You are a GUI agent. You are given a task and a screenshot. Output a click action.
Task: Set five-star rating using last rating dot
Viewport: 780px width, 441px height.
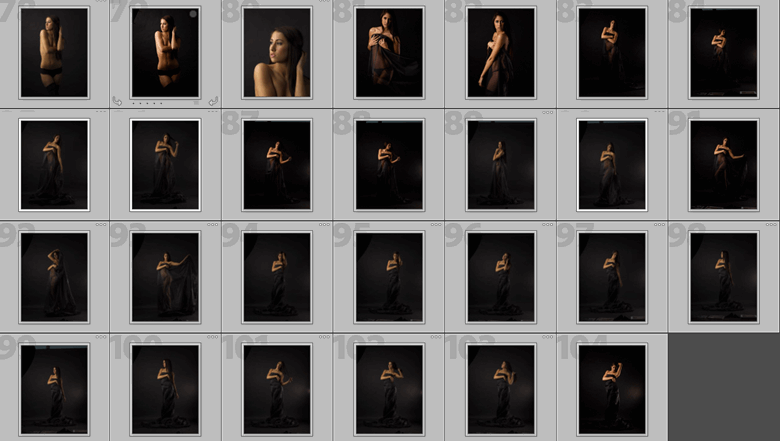click(161, 102)
